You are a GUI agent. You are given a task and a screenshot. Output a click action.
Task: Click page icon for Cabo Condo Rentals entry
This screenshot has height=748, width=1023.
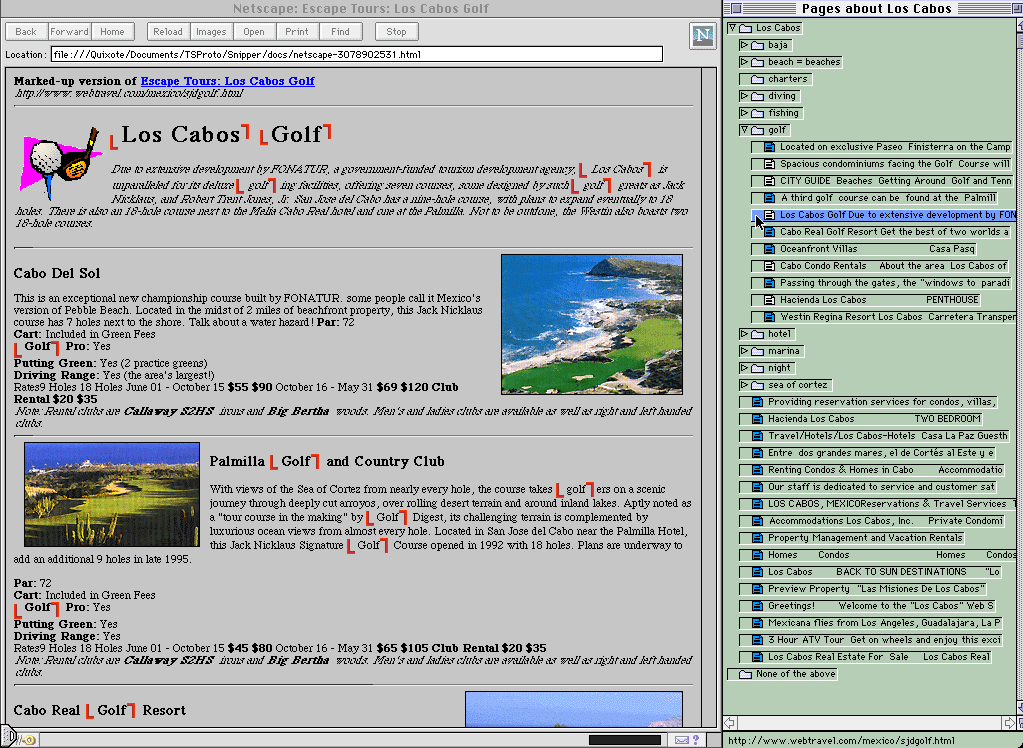click(769, 266)
